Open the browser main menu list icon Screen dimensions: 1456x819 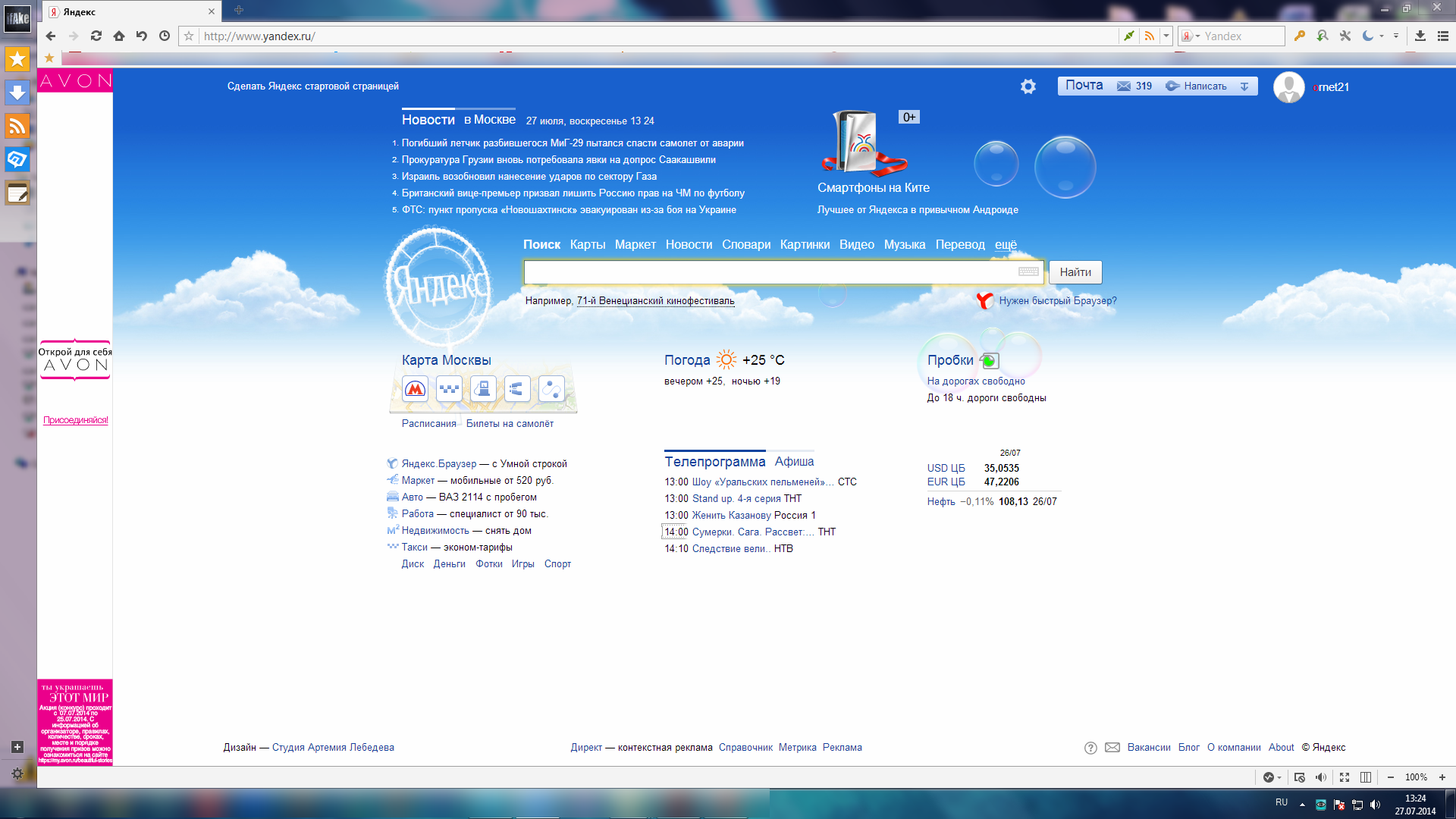[1443, 36]
